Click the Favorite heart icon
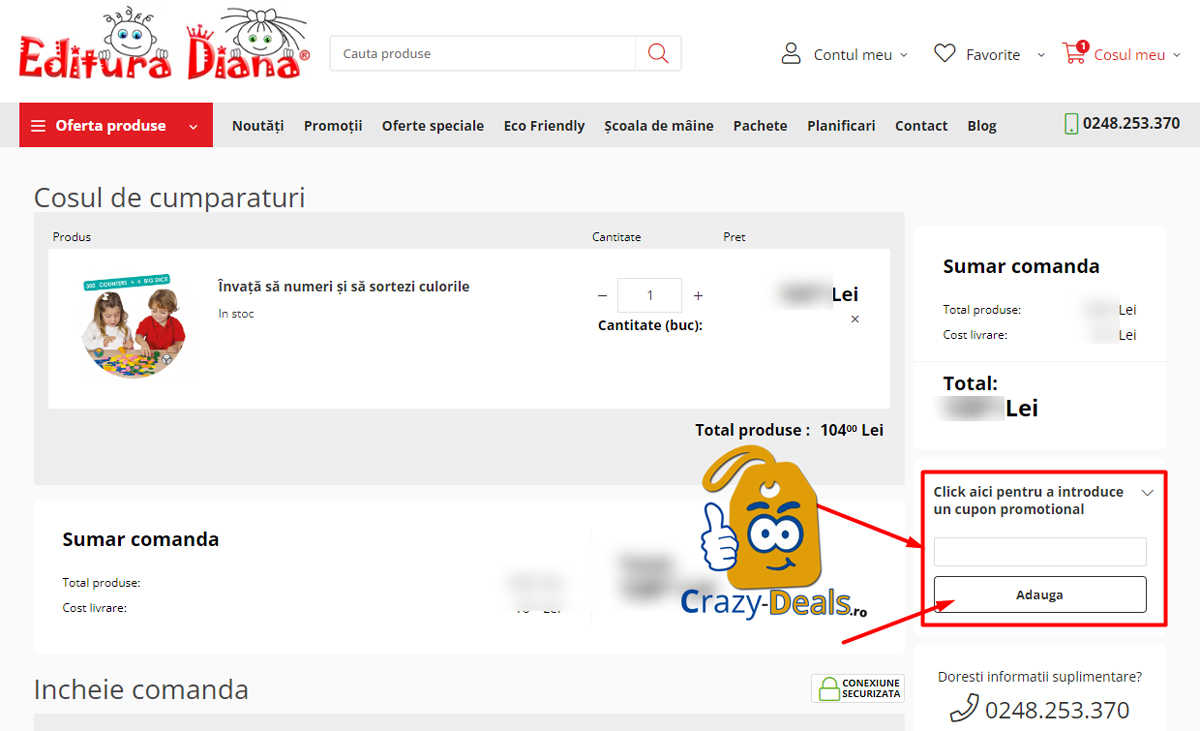This screenshot has height=731, width=1200. (x=945, y=54)
